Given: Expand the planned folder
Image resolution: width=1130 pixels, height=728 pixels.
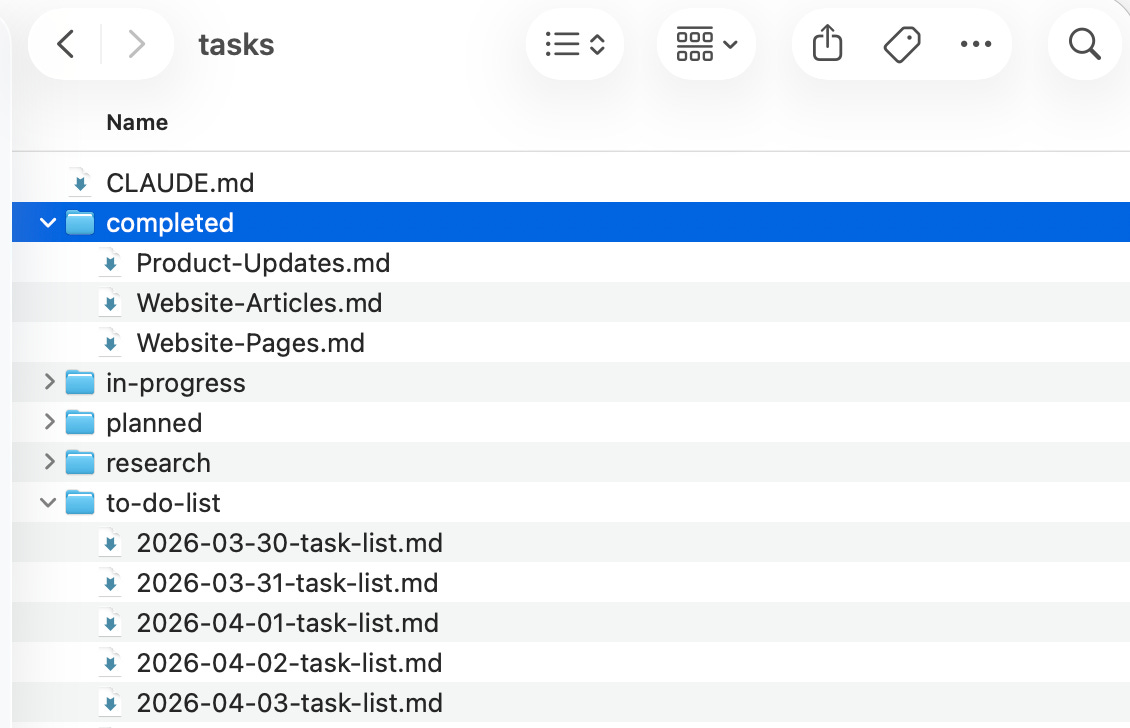Looking at the screenshot, I should (49, 422).
